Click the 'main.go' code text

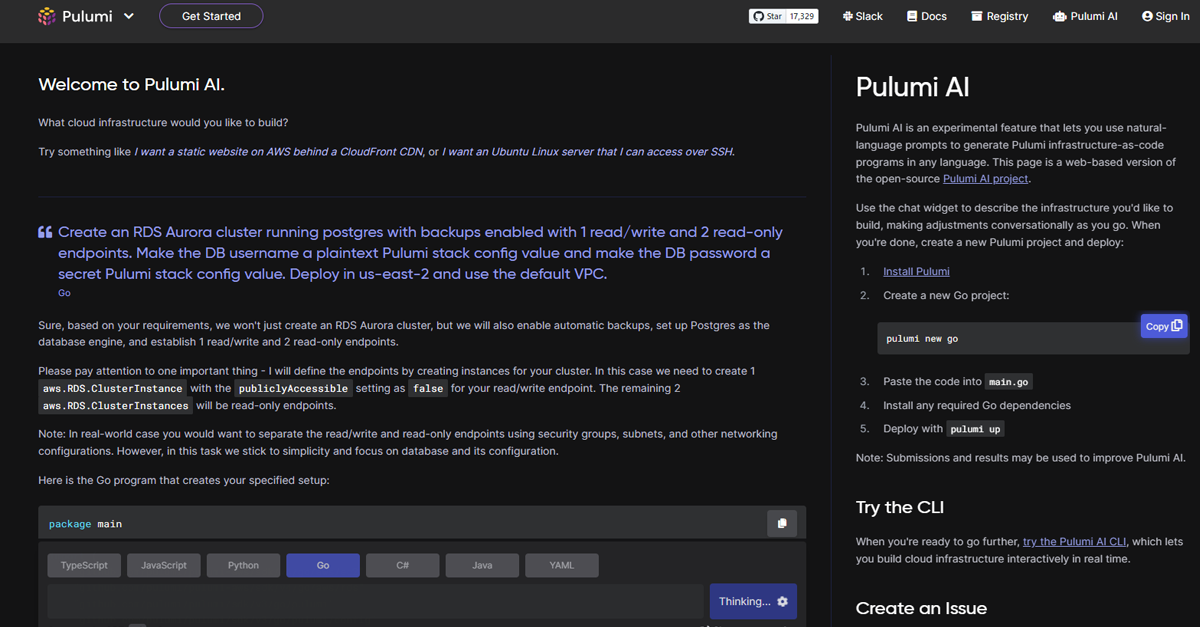click(1009, 382)
